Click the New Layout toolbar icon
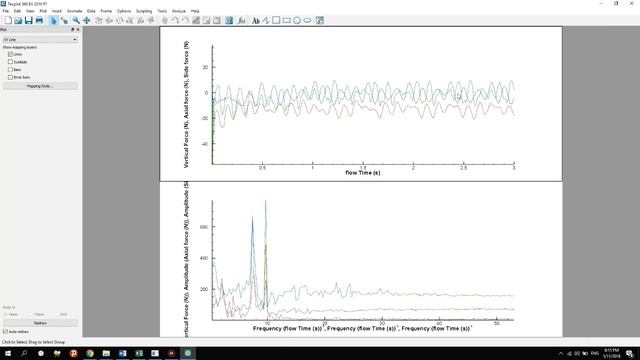 (x=8, y=20)
